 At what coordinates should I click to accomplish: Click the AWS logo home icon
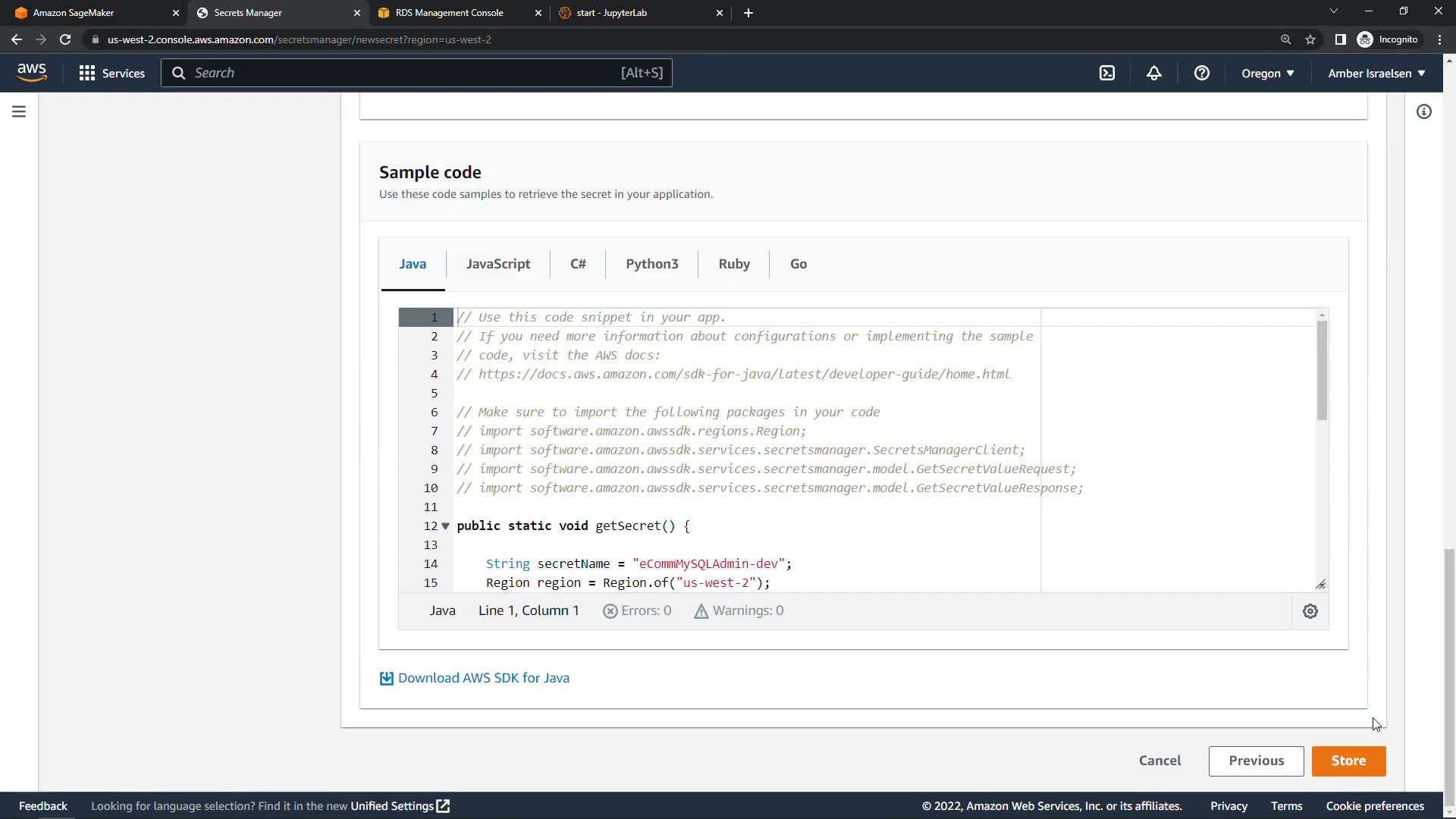(32, 73)
